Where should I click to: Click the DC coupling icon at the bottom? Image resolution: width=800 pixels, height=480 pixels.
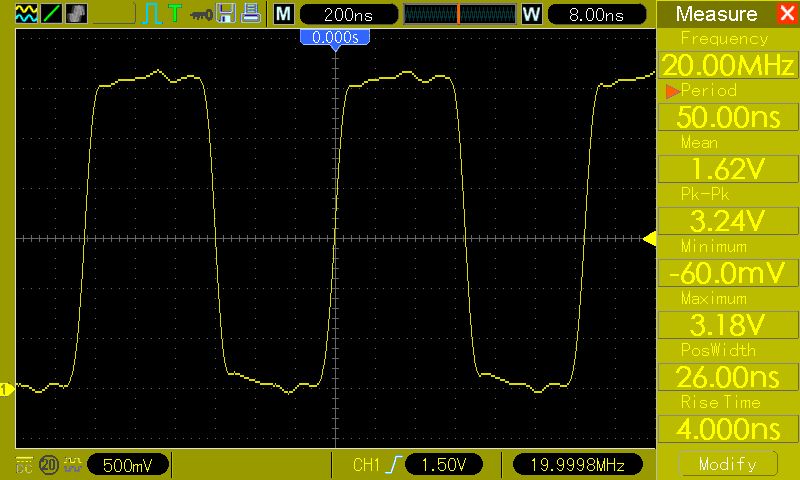(x=24, y=465)
